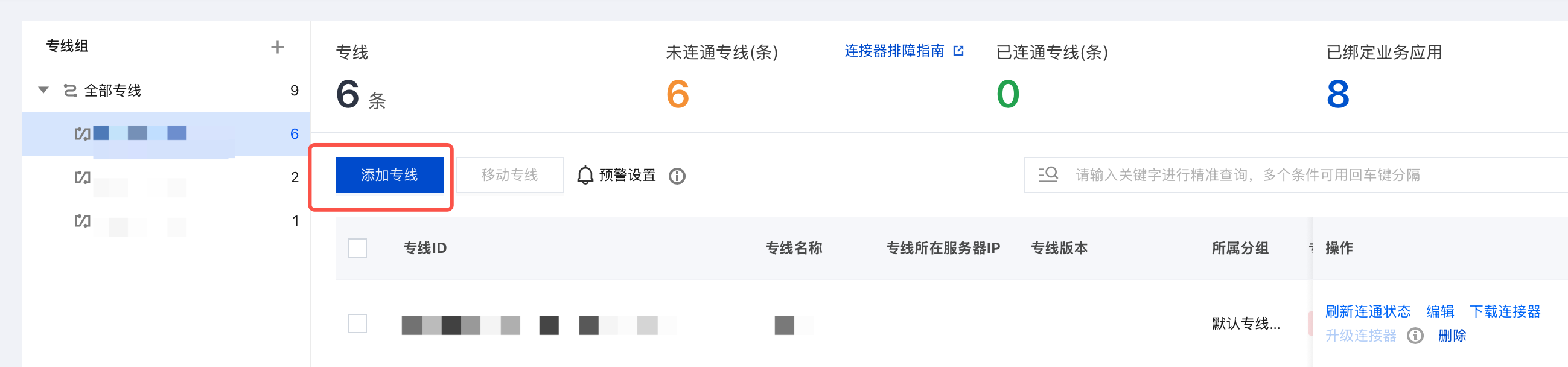This screenshot has width=1568, height=367.
Task: Click 删除 in the first row
Action: coord(1452,336)
